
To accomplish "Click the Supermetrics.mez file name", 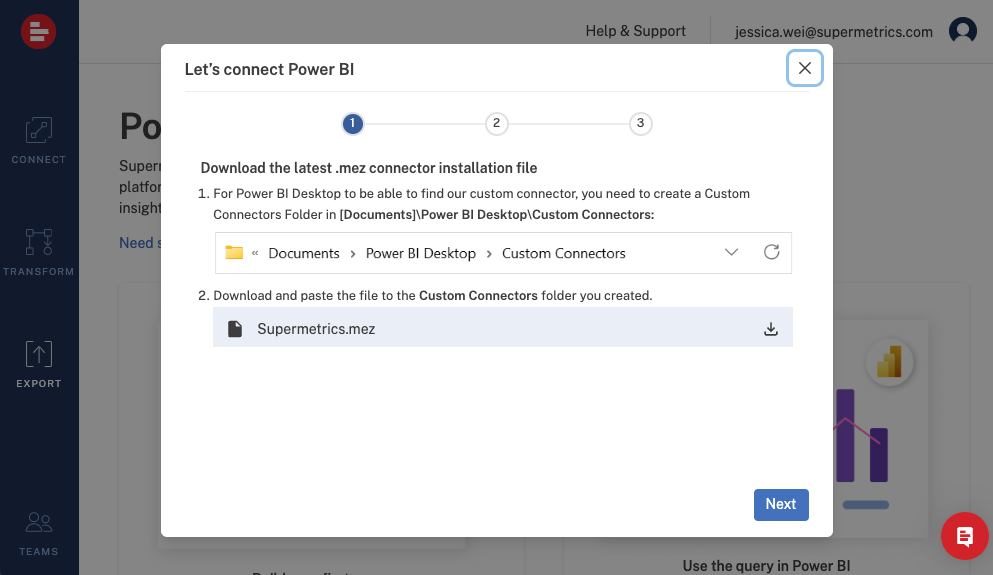I will 316,329.
